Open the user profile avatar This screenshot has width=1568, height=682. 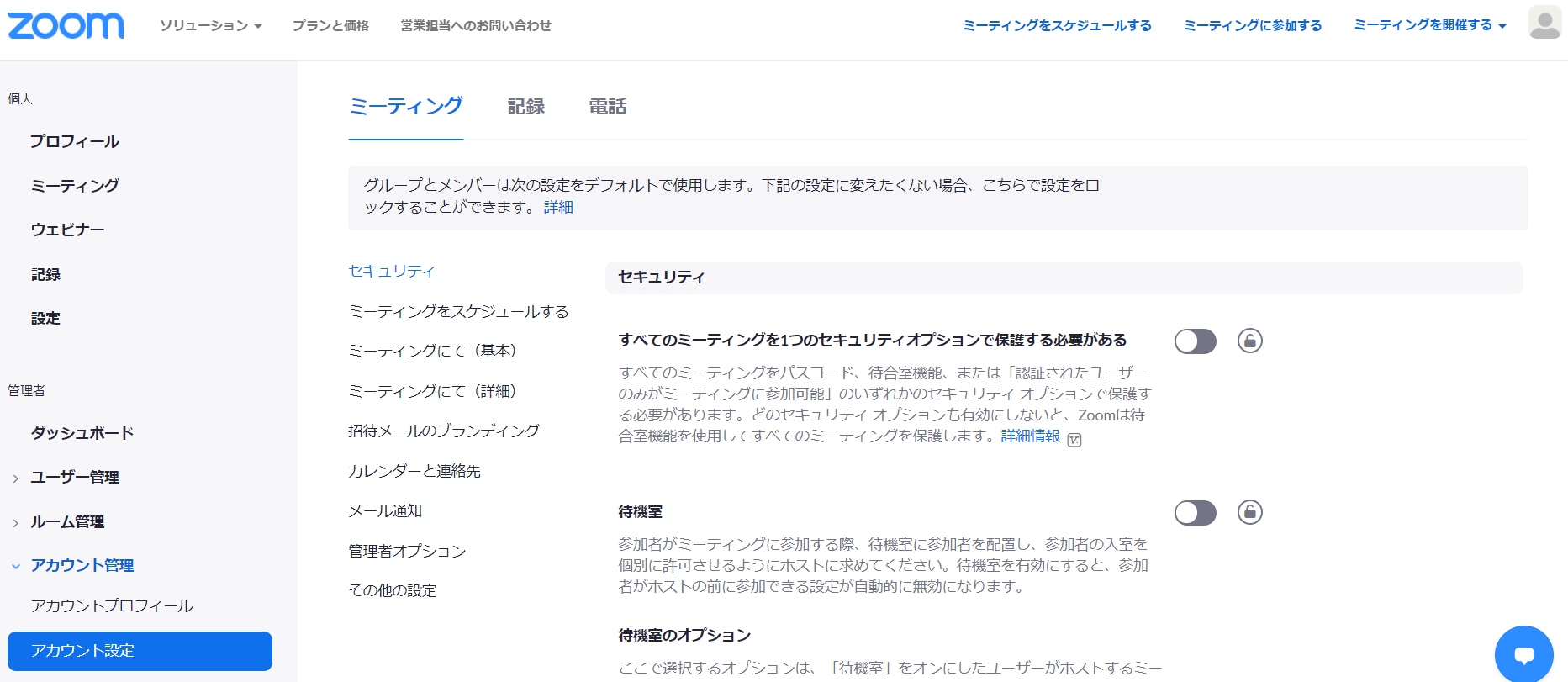tap(1544, 23)
